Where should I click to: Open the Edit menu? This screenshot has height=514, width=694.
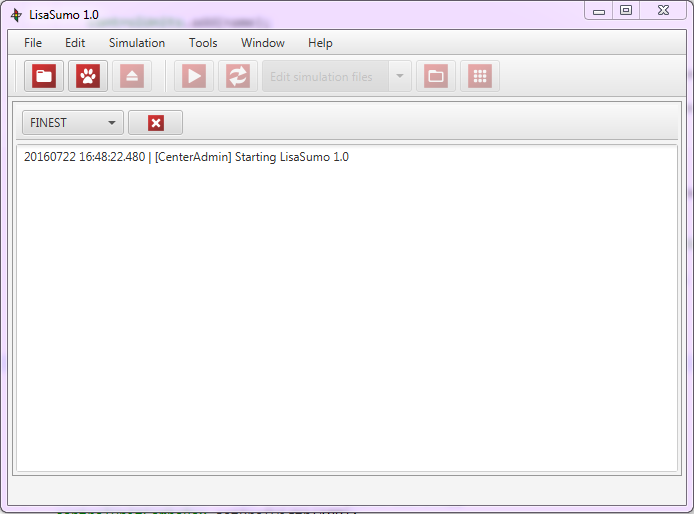coord(75,43)
